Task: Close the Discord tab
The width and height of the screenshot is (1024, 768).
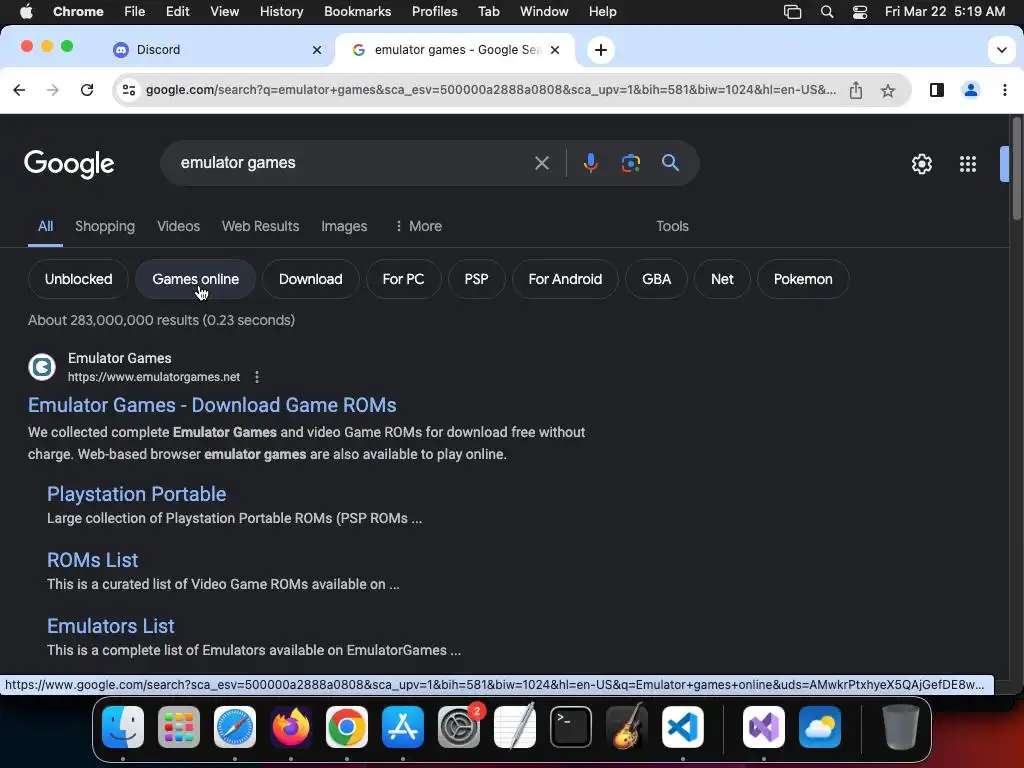Action: click(317, 50)
